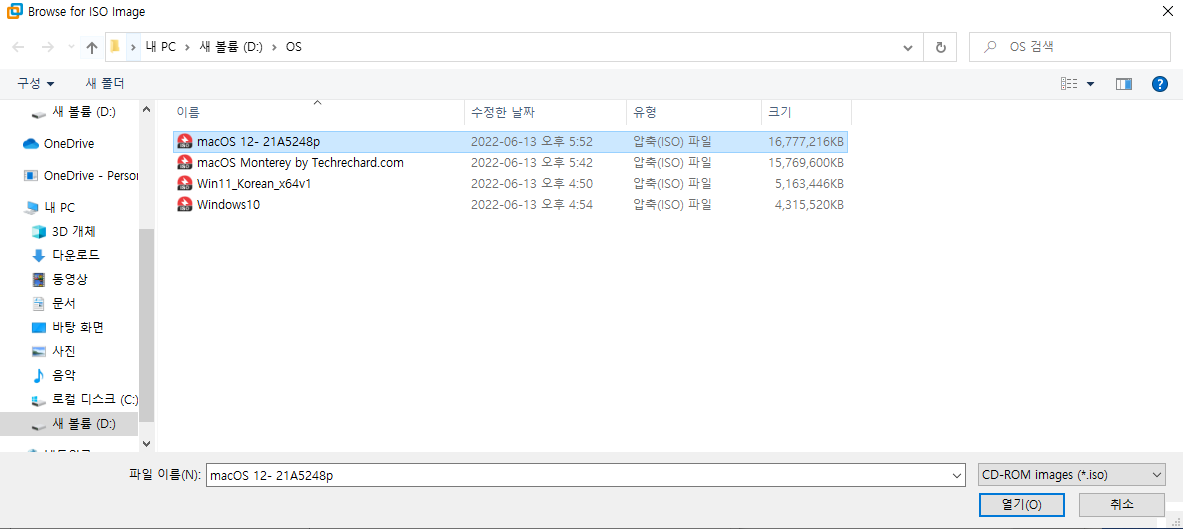Expand the file name dropdown arrow
Image resolution: width=1183 pixels, height=529 pixels.
[x=956, y=475]
